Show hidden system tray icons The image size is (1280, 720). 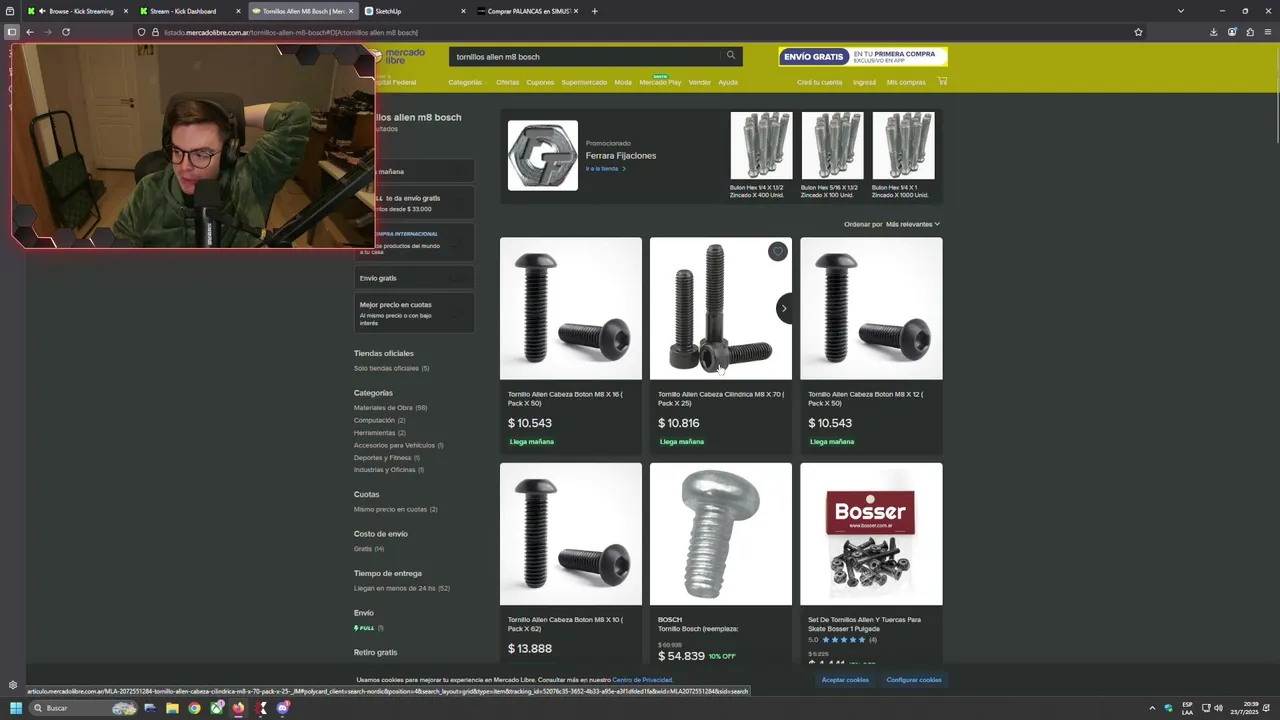(1152, 708)
